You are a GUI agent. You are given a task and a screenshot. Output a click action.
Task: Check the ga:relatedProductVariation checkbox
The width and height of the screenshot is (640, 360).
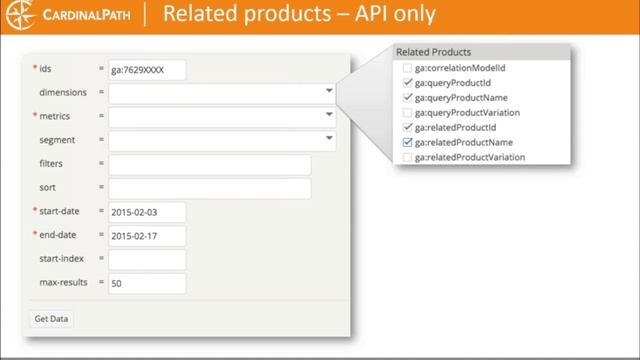(x=407, y=157)
